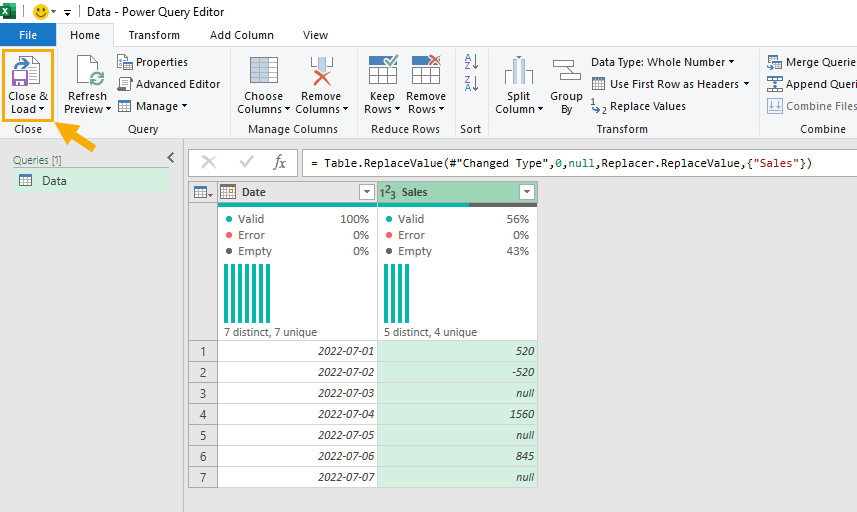
Task: Switch to the View tab
Action: pyautogui.click(x=315, y=35)
